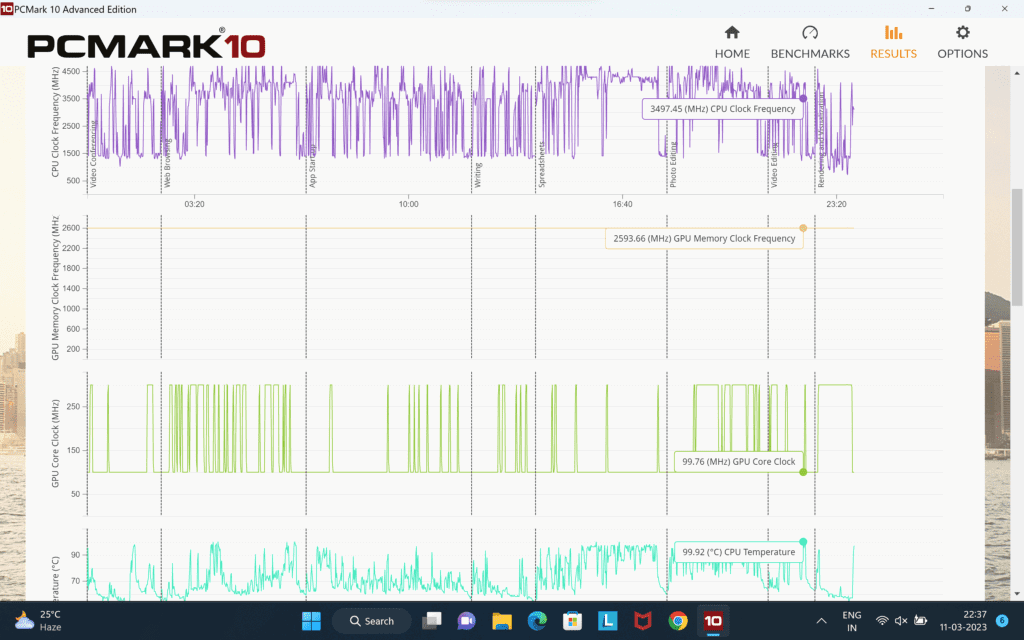
Task: Click the 99.76 MHz GPU Core Clock tooltip
Action: (739, 462)
